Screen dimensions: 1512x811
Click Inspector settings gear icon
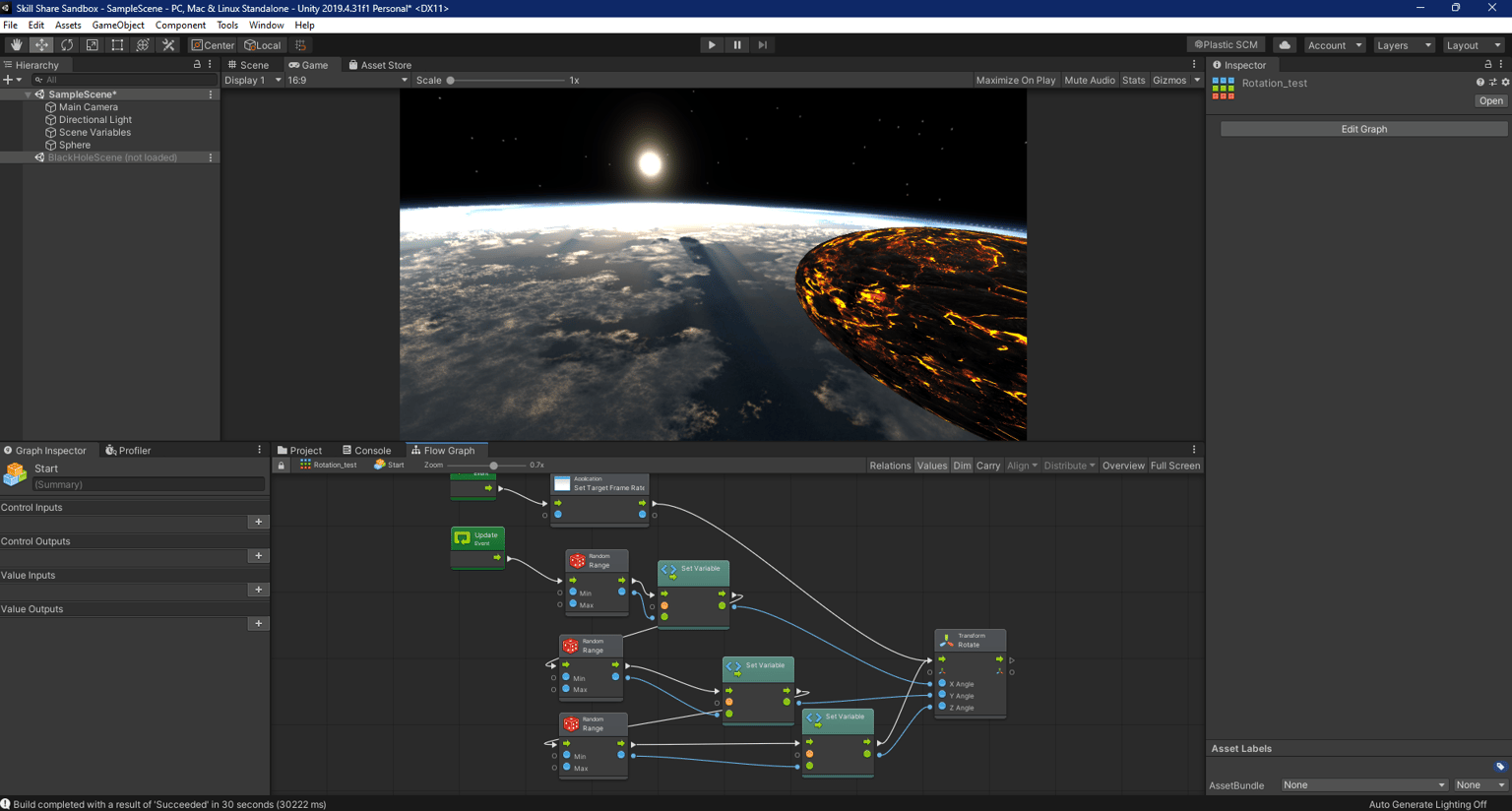click(1505, 83)
